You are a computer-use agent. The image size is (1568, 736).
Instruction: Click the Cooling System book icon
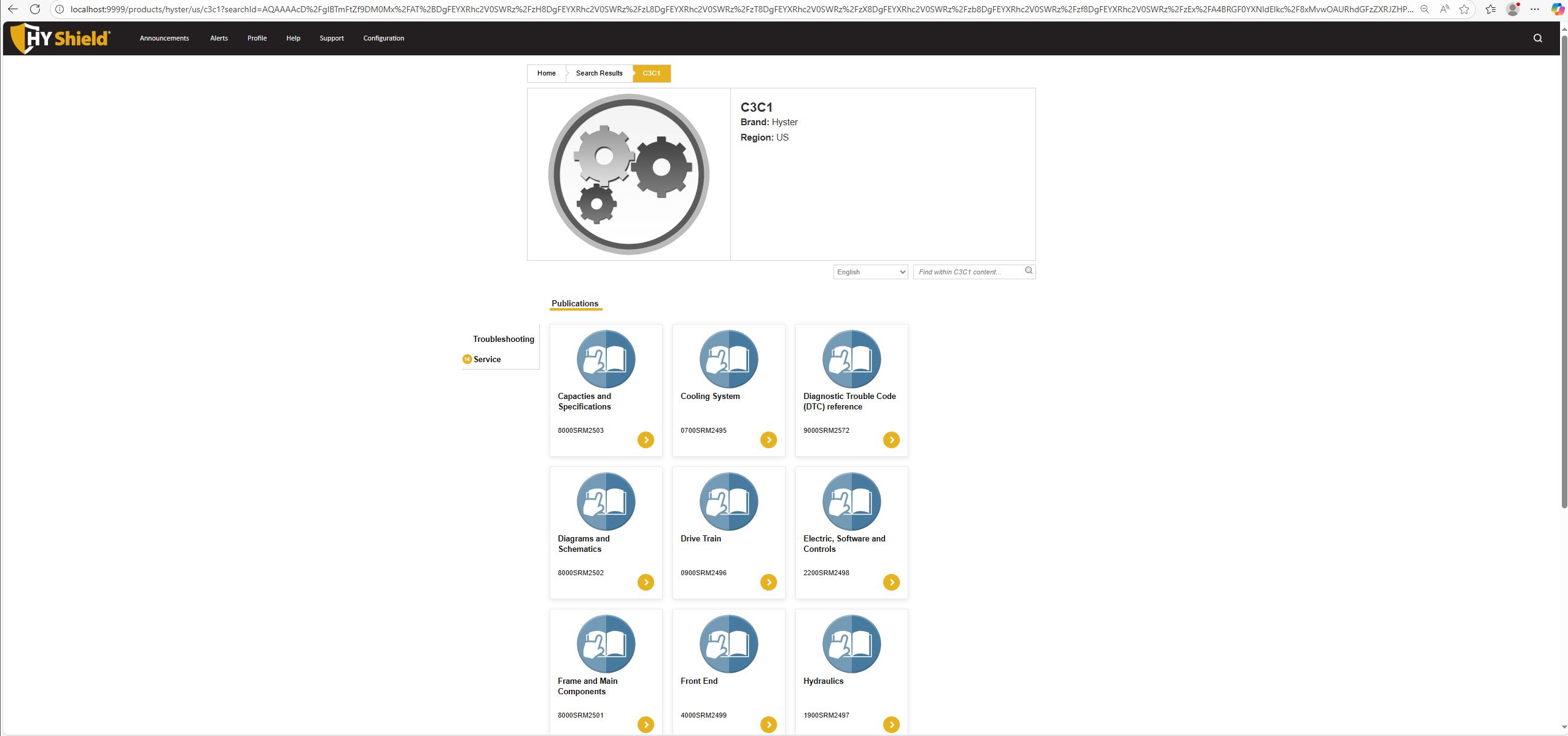click(728, 359)
